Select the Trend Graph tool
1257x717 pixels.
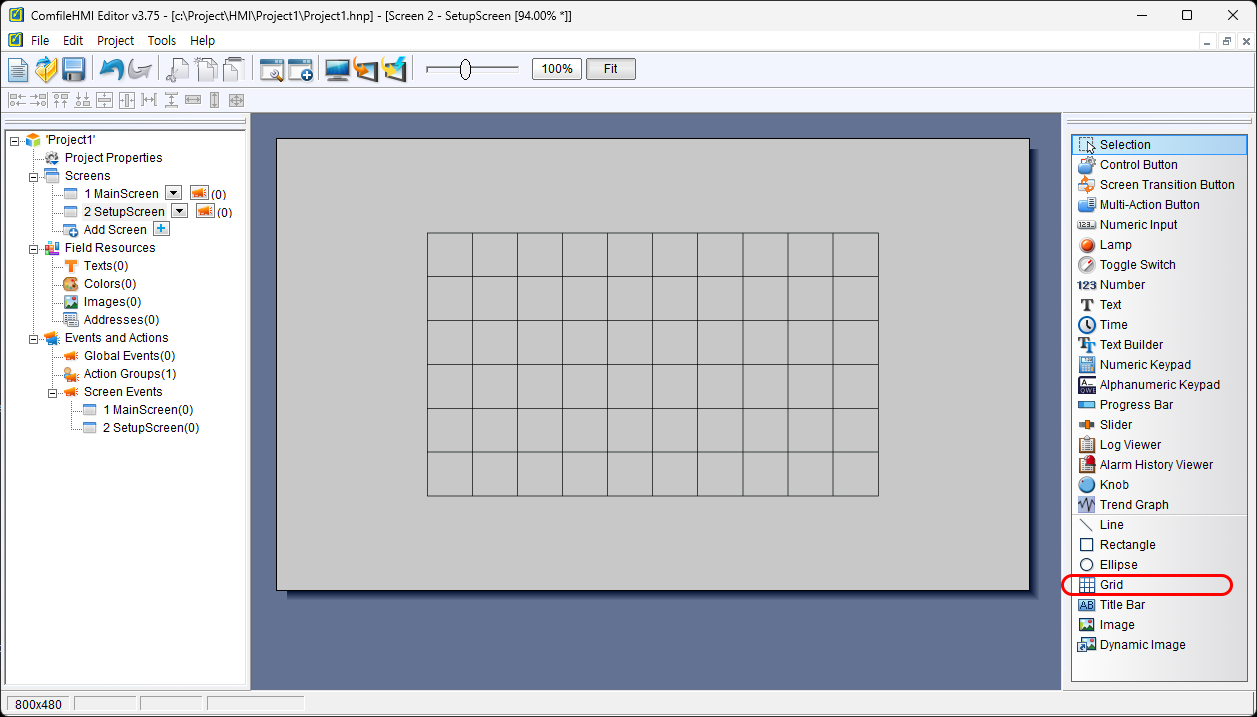[x=1133, y=505]
